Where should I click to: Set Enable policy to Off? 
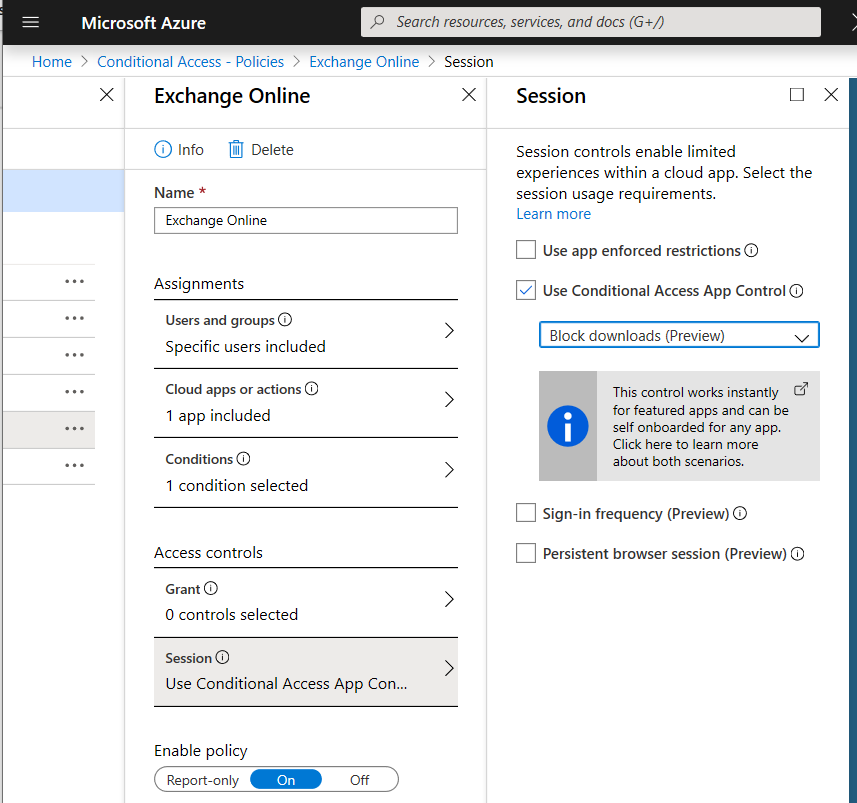click(x=360, y=780)
